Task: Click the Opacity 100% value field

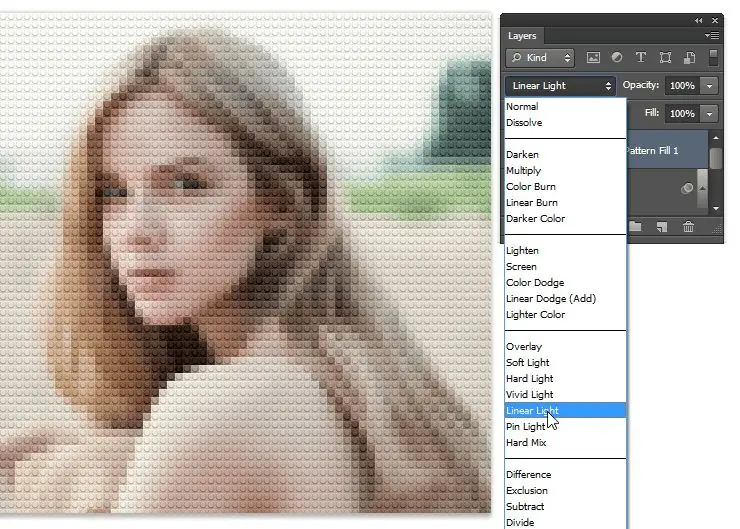Action: tap(682, 86)
